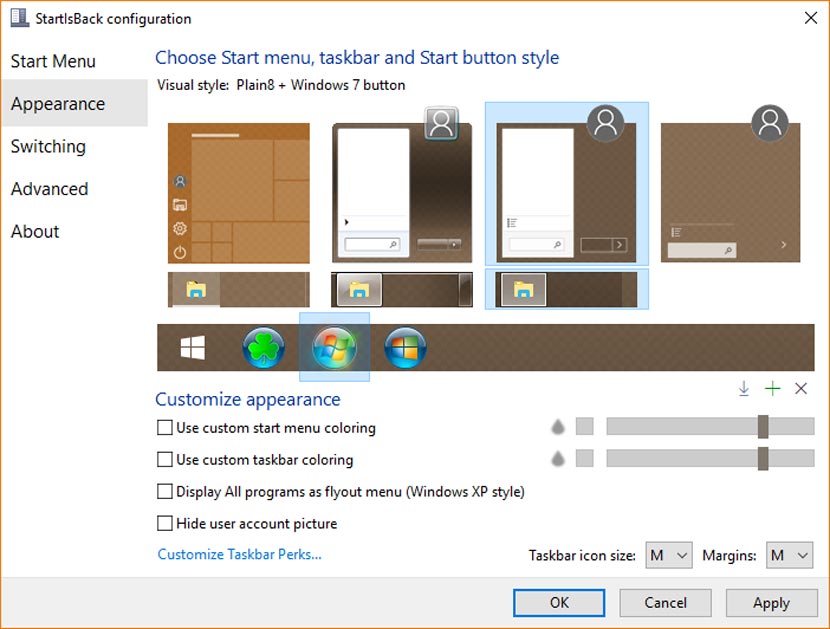Open Customize Taskbar Perks link
This screenshot has width=830, height=629.
(x=239, y=554)
